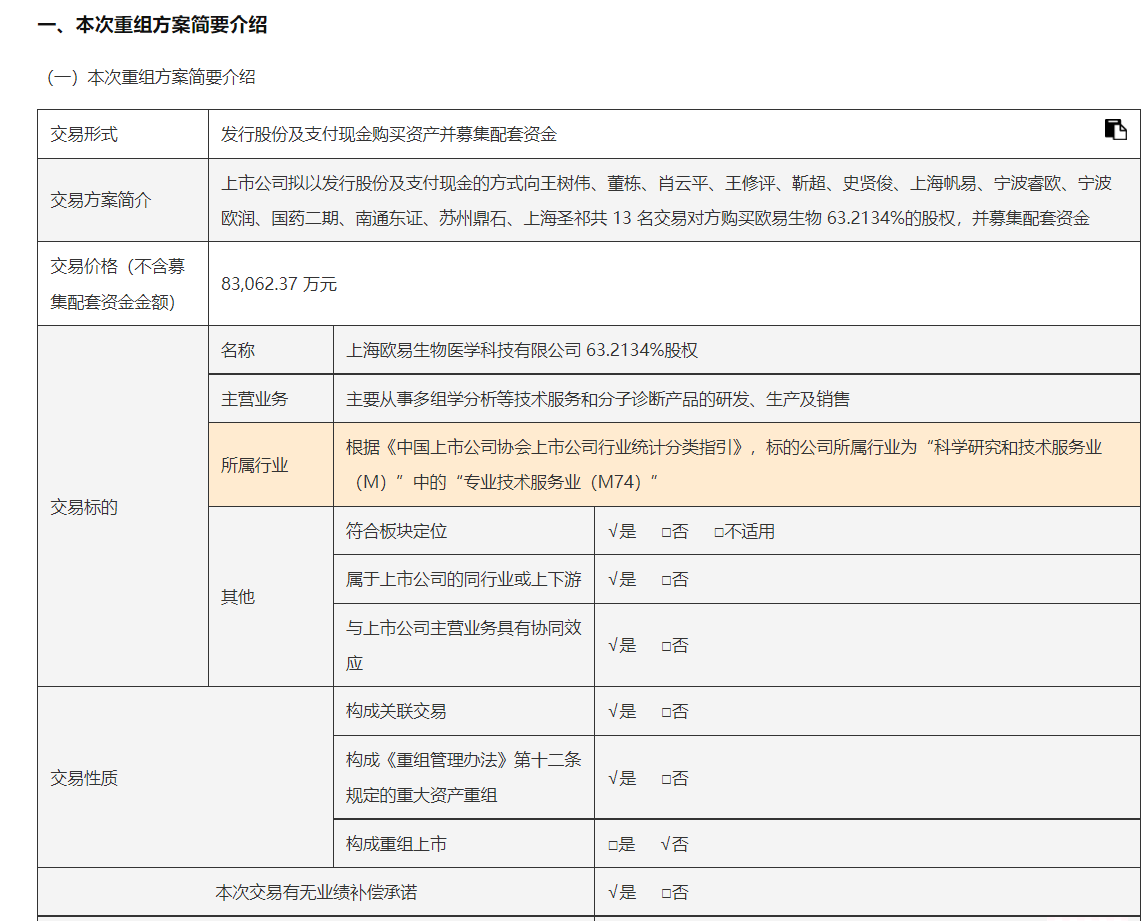This screenshot has height=921, width=1146.
Task: Check 否 for 属于上市公司的同行业或上下游
Action: tap(675, 580)
